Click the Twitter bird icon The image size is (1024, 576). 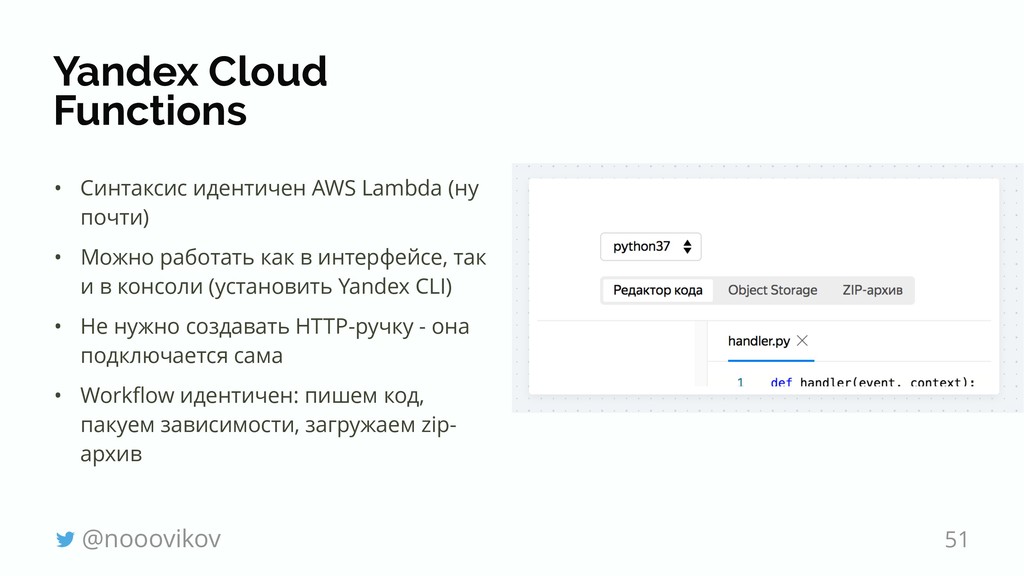click(x=65, y=540)
